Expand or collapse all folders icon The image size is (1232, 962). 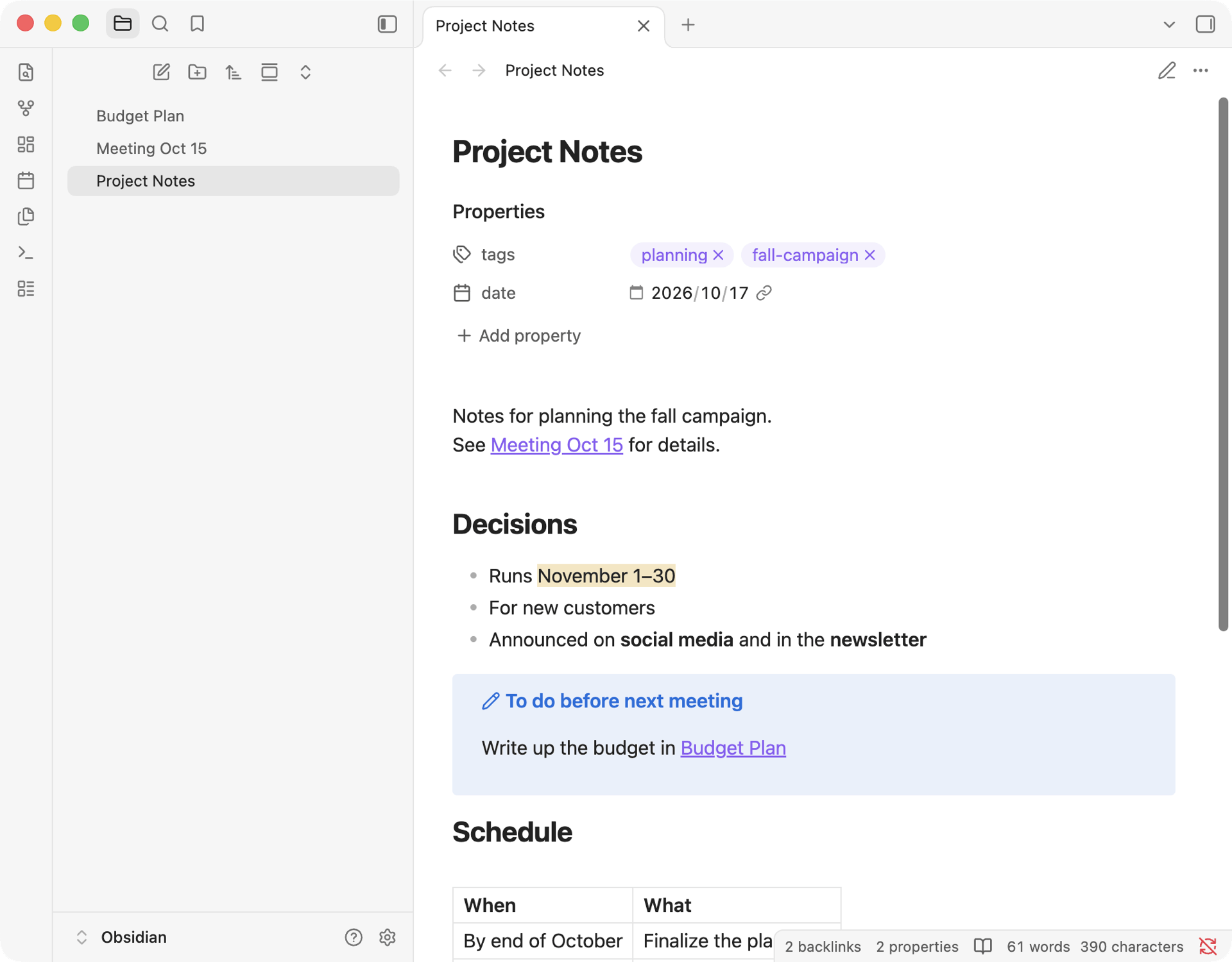(x=305, y=72)
